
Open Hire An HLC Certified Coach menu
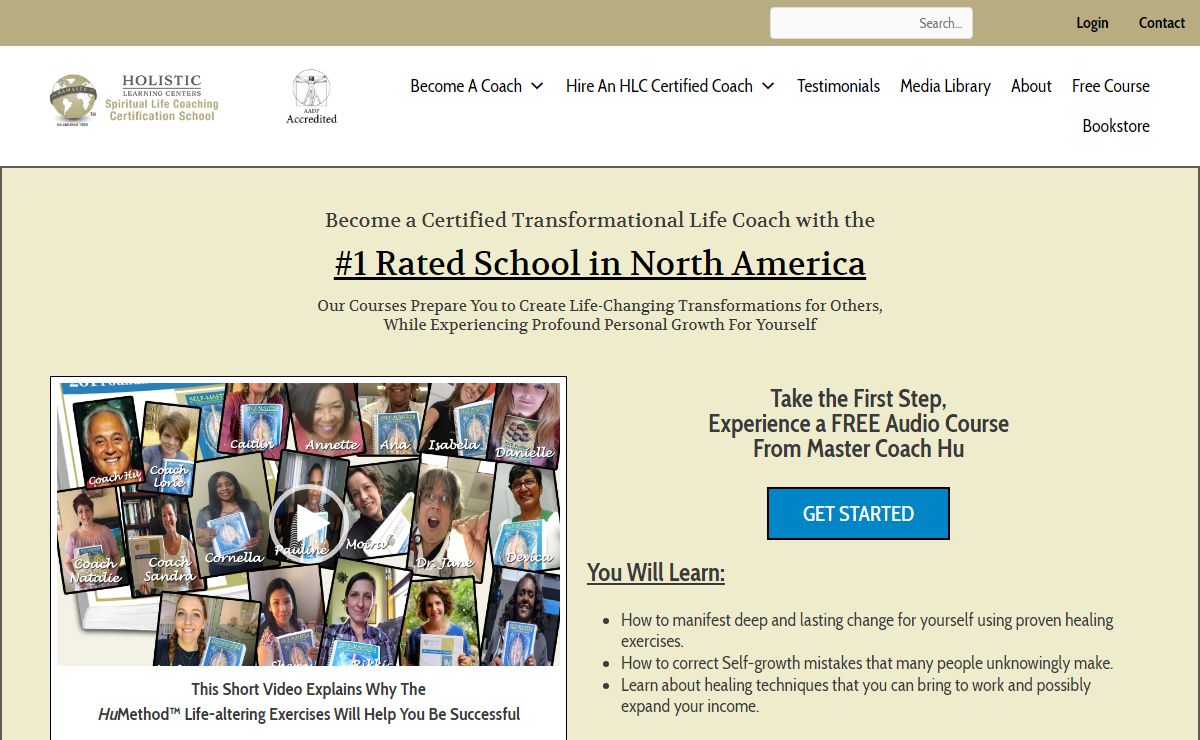(x=659, y=86)
